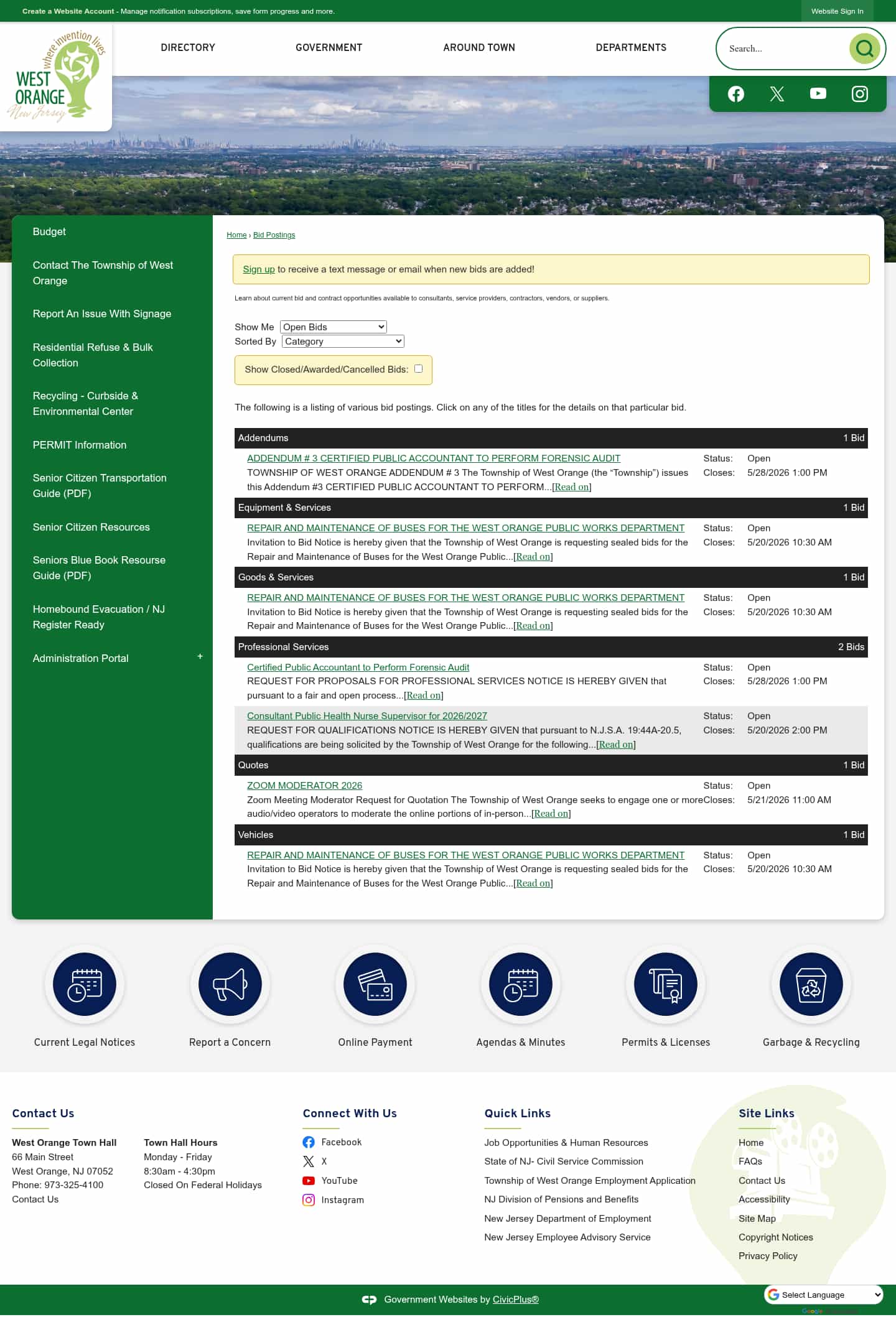Select PERMIT Information in the sidebar
Image resolution: width=896 pixels, height=1317 pixels.
[x=80, y=445]
